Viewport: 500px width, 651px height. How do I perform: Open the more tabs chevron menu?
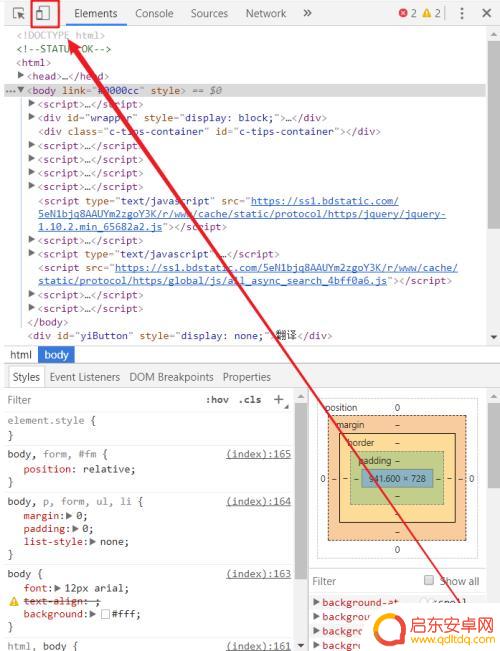(x=307, y=13)
